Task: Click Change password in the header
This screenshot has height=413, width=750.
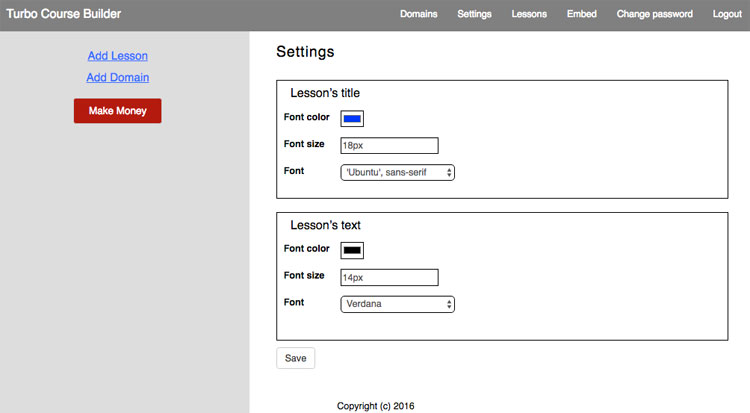Action: (x=654, y=14)
